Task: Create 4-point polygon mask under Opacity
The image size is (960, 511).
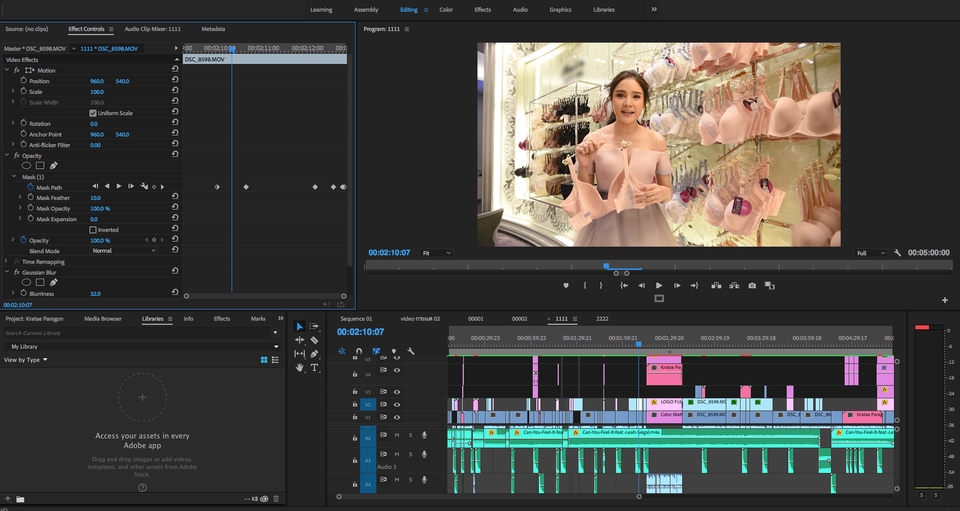Action: pyautogui.click(x=40, y=165)
